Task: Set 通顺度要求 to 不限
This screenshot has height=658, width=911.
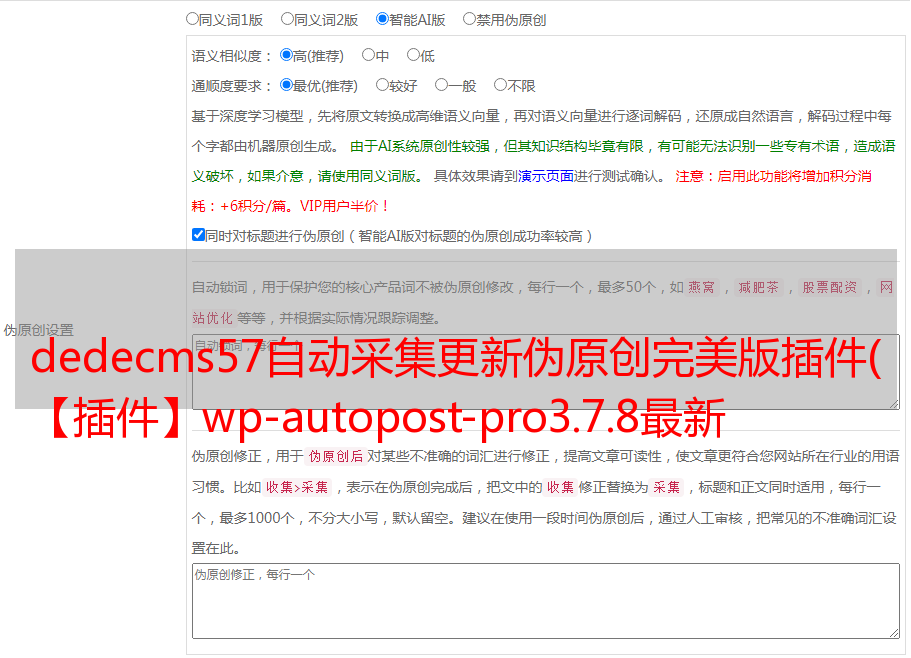Action: pyautogui.click(x=500, y=85)
